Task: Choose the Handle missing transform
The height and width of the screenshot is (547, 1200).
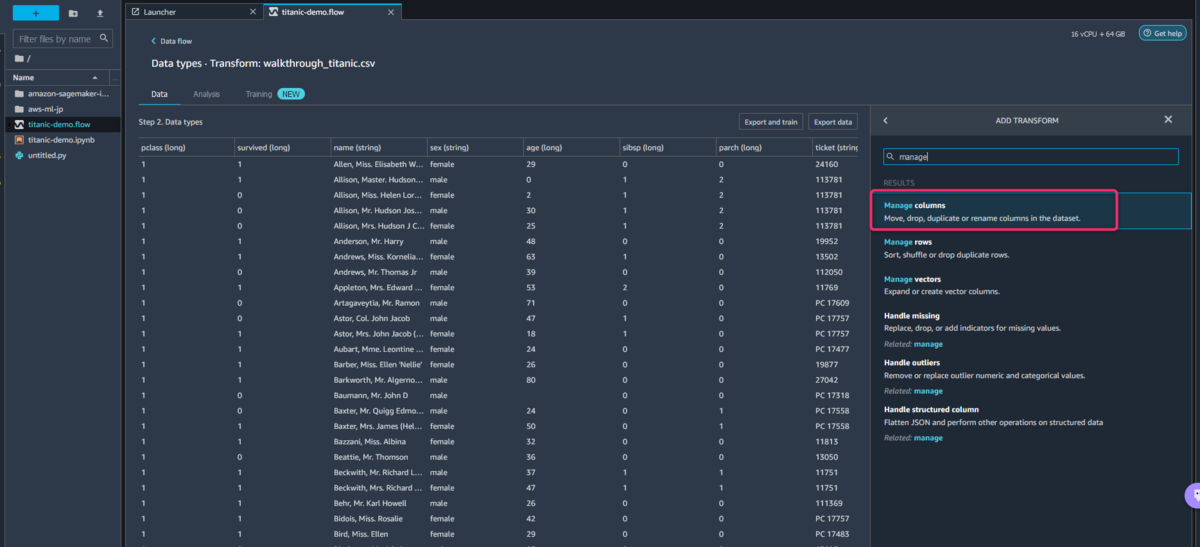Action: click(x=1030, y=329)
